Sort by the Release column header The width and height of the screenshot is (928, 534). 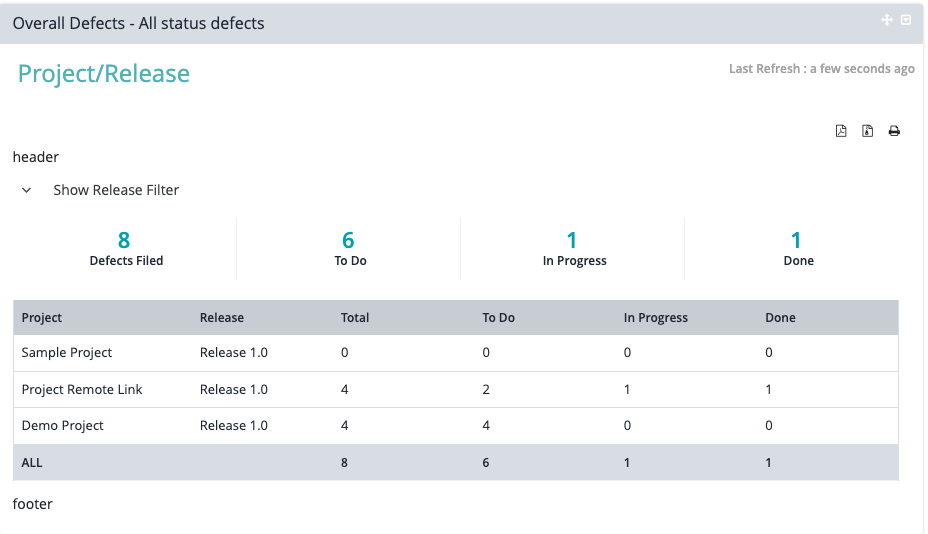(222, 318)
